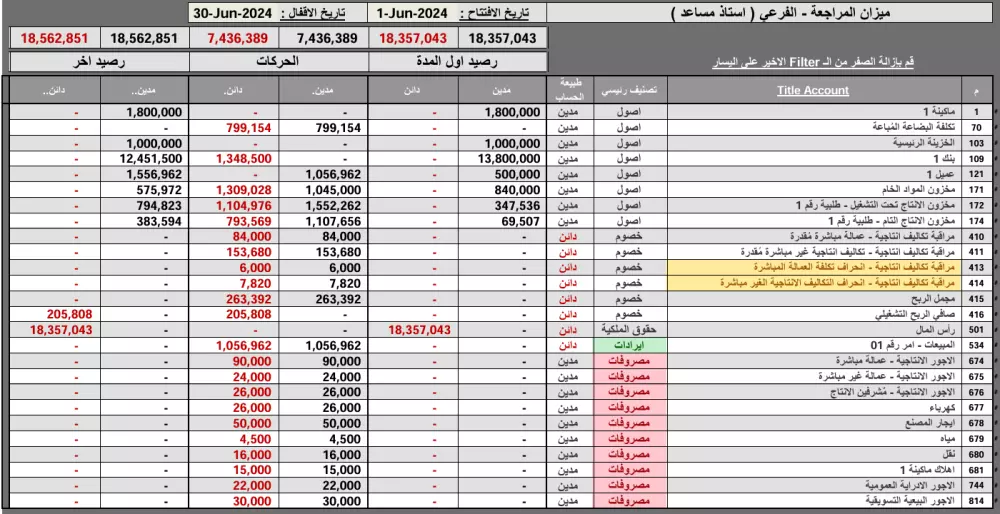Click the تصنيف رئيسي column header
Image resolution: width=1000 pixels, height=514 pixels.
[x=630, y=91]
